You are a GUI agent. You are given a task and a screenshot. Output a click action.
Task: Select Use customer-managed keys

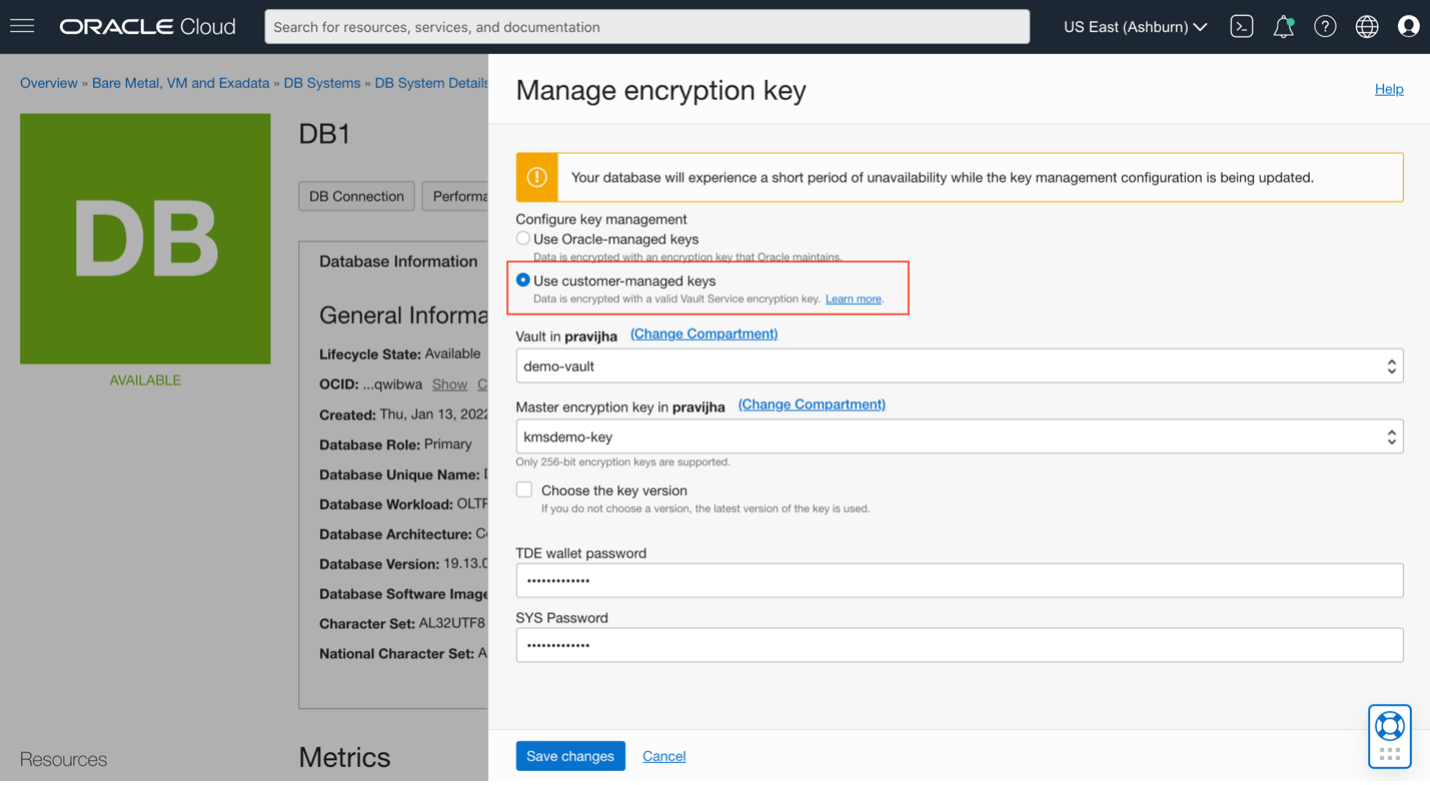click(x=523, y=280)
